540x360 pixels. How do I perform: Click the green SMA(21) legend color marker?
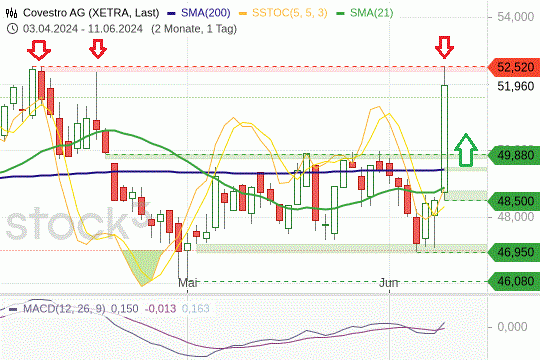pyautogui.click(x=340, y=13)
